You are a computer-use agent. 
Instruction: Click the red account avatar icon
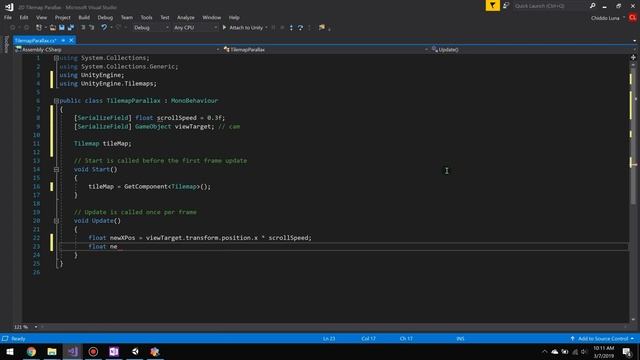(633, 18)
